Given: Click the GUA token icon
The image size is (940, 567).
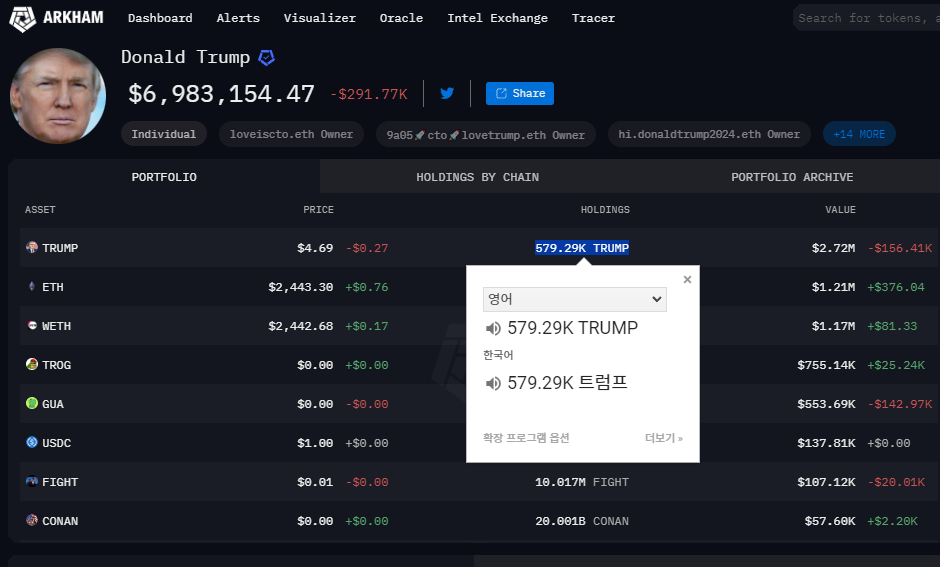Looking at the screenshot, I should tap(32, 403).
